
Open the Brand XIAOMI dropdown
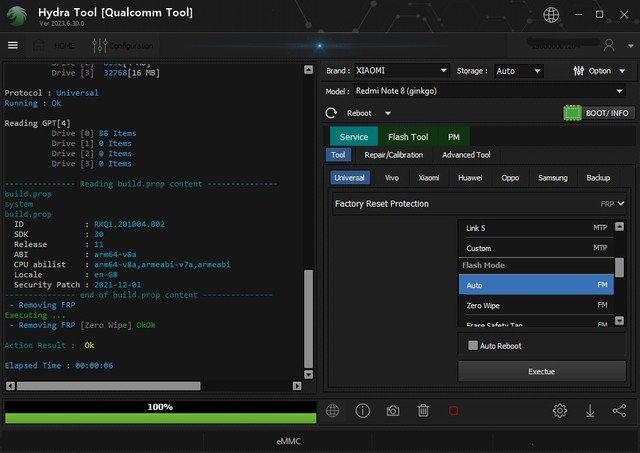coord(402,71)
